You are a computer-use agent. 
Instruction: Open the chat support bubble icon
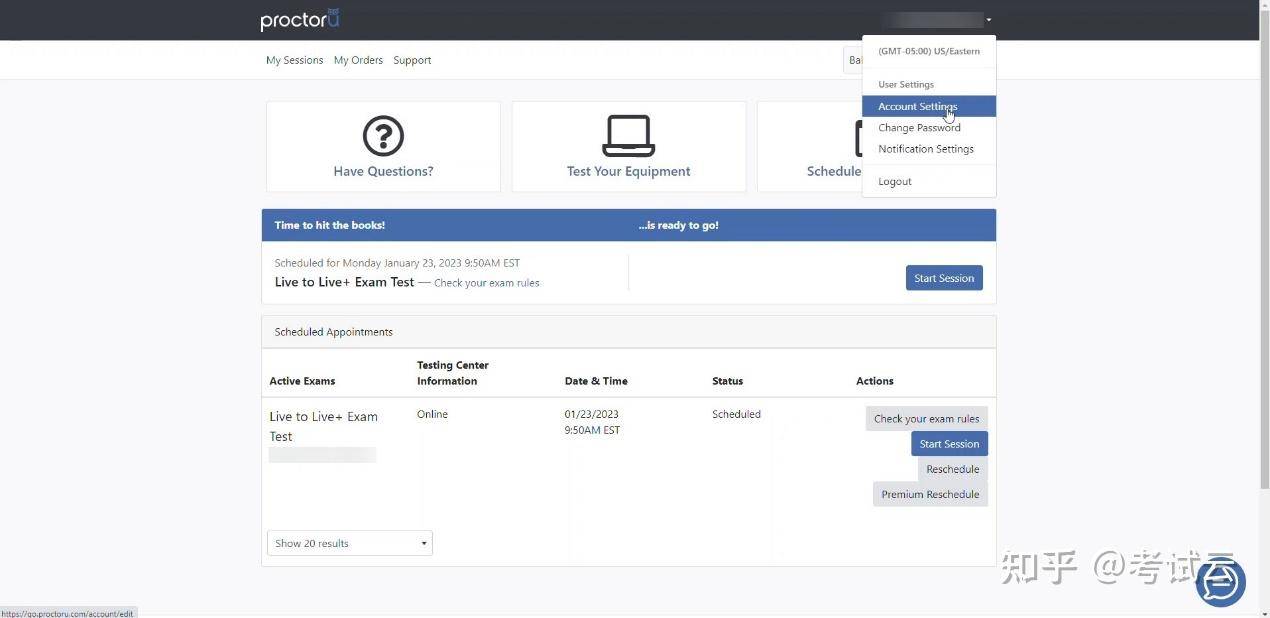(x=1221, y=582)
